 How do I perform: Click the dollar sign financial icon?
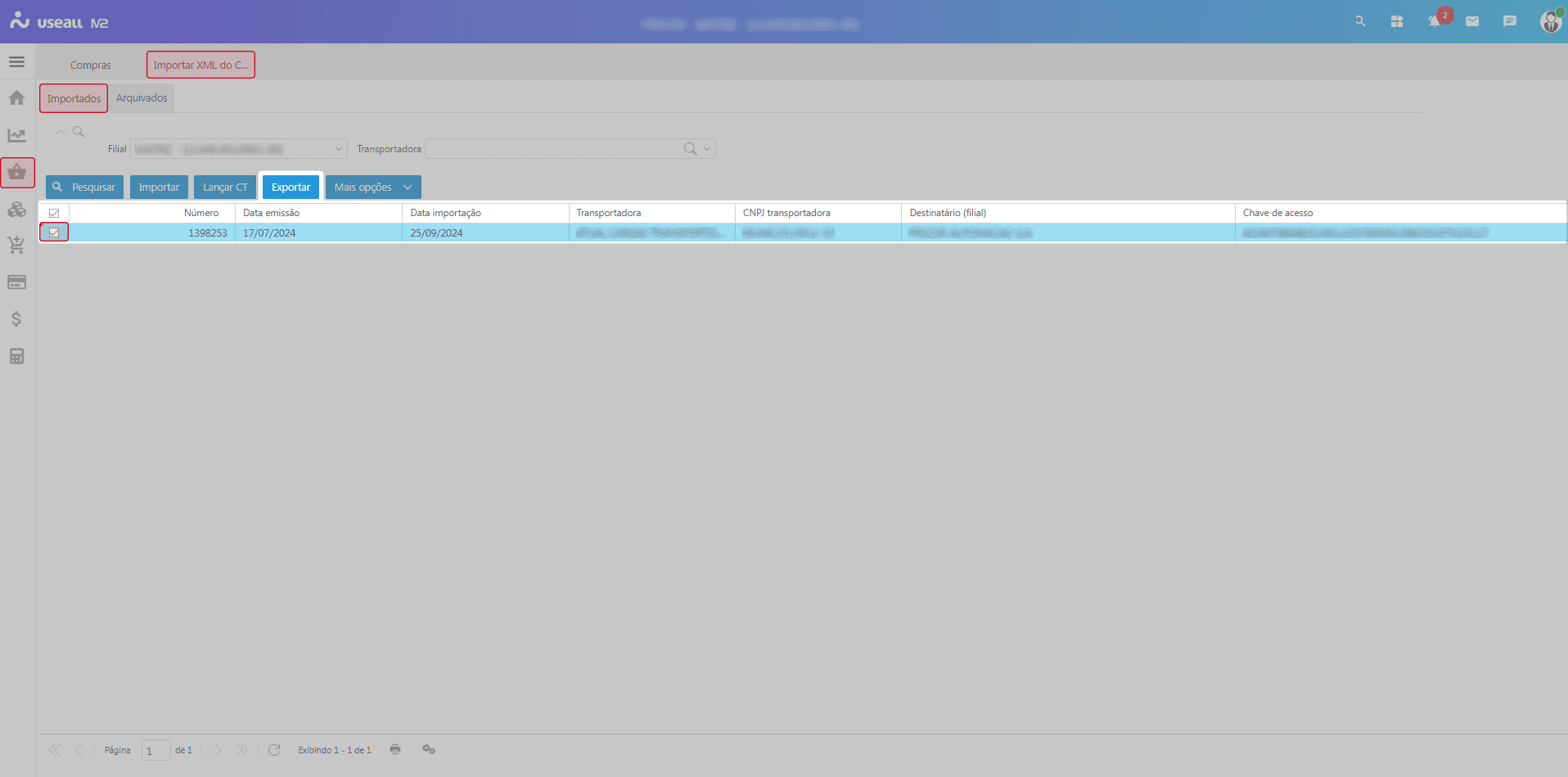click(x=16, y=319)
